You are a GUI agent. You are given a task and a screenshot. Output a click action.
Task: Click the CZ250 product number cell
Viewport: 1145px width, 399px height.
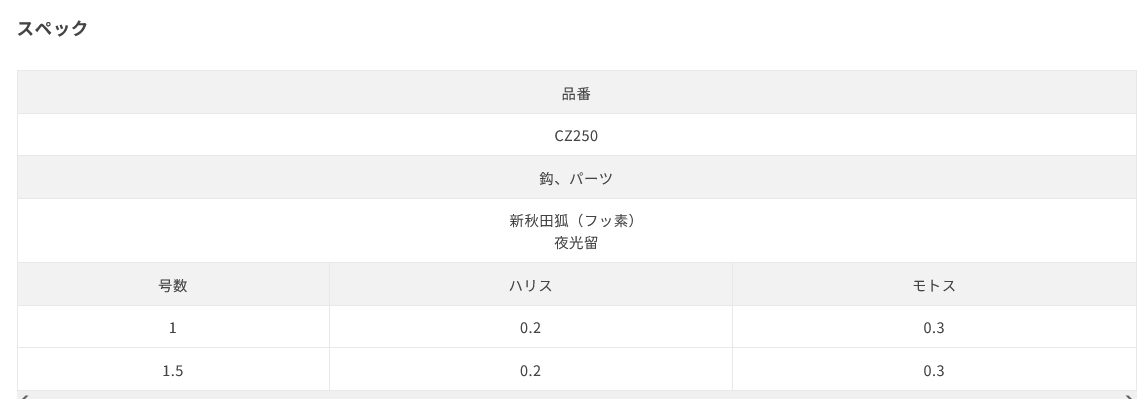click(577, 135)
